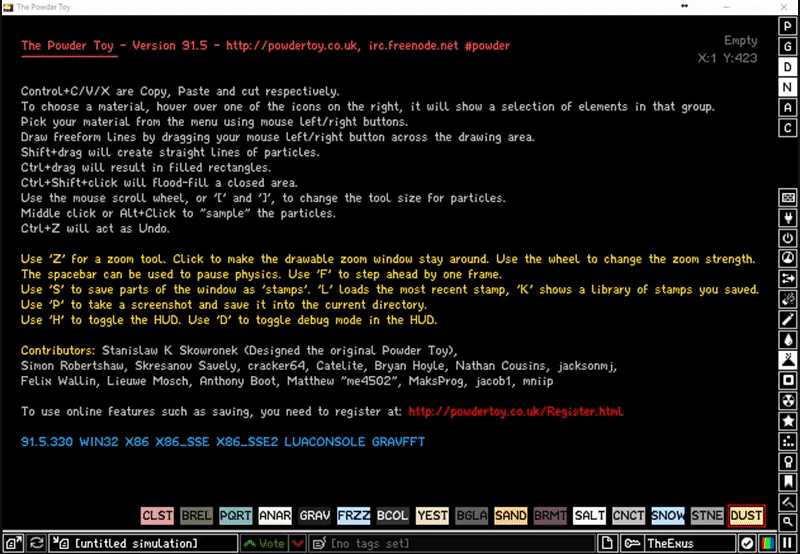Open the Liquids droplet icon
The image size is (800, 554).
(x=788, y=340)
